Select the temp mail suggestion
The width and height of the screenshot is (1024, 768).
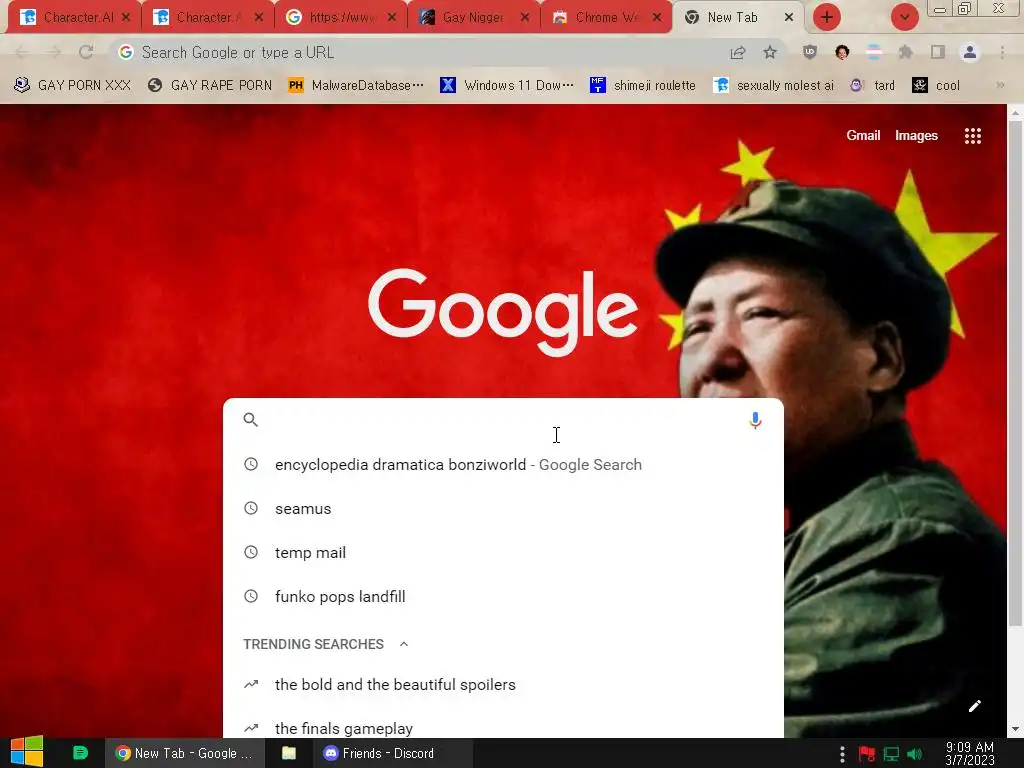tap(503, 552)
